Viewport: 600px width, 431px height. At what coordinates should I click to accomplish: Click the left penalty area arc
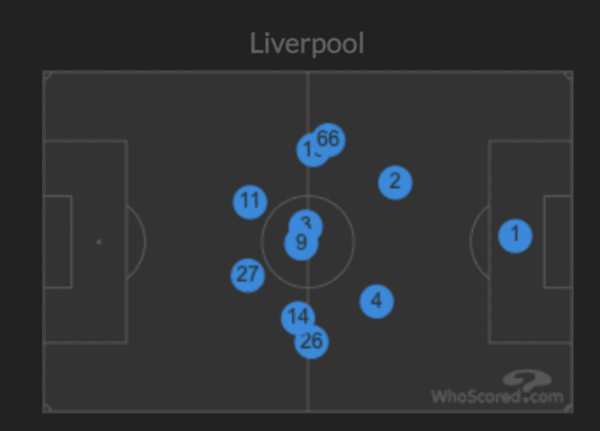point(137,242)
